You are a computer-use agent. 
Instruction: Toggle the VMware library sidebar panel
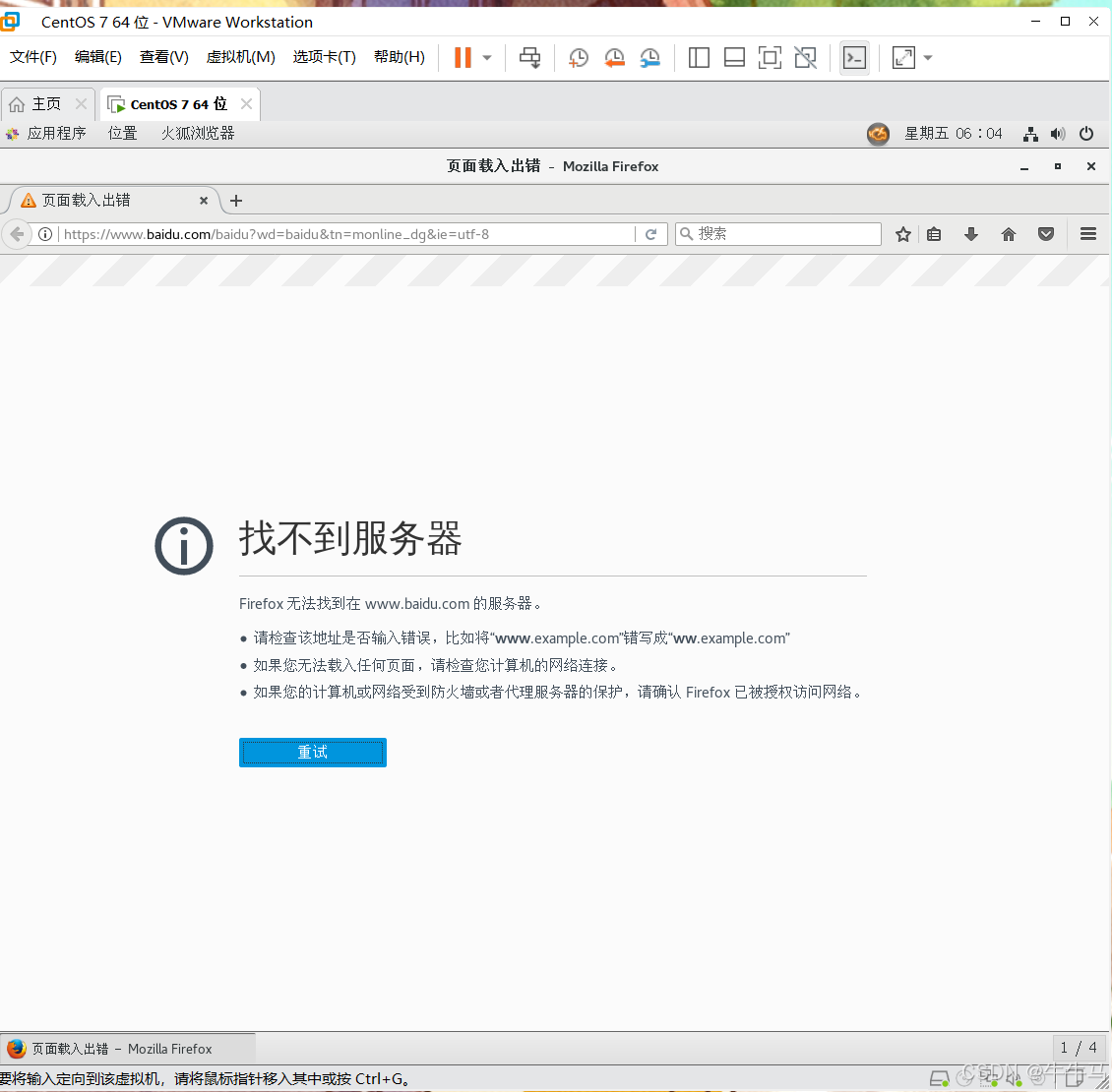[x=699, y=57]
